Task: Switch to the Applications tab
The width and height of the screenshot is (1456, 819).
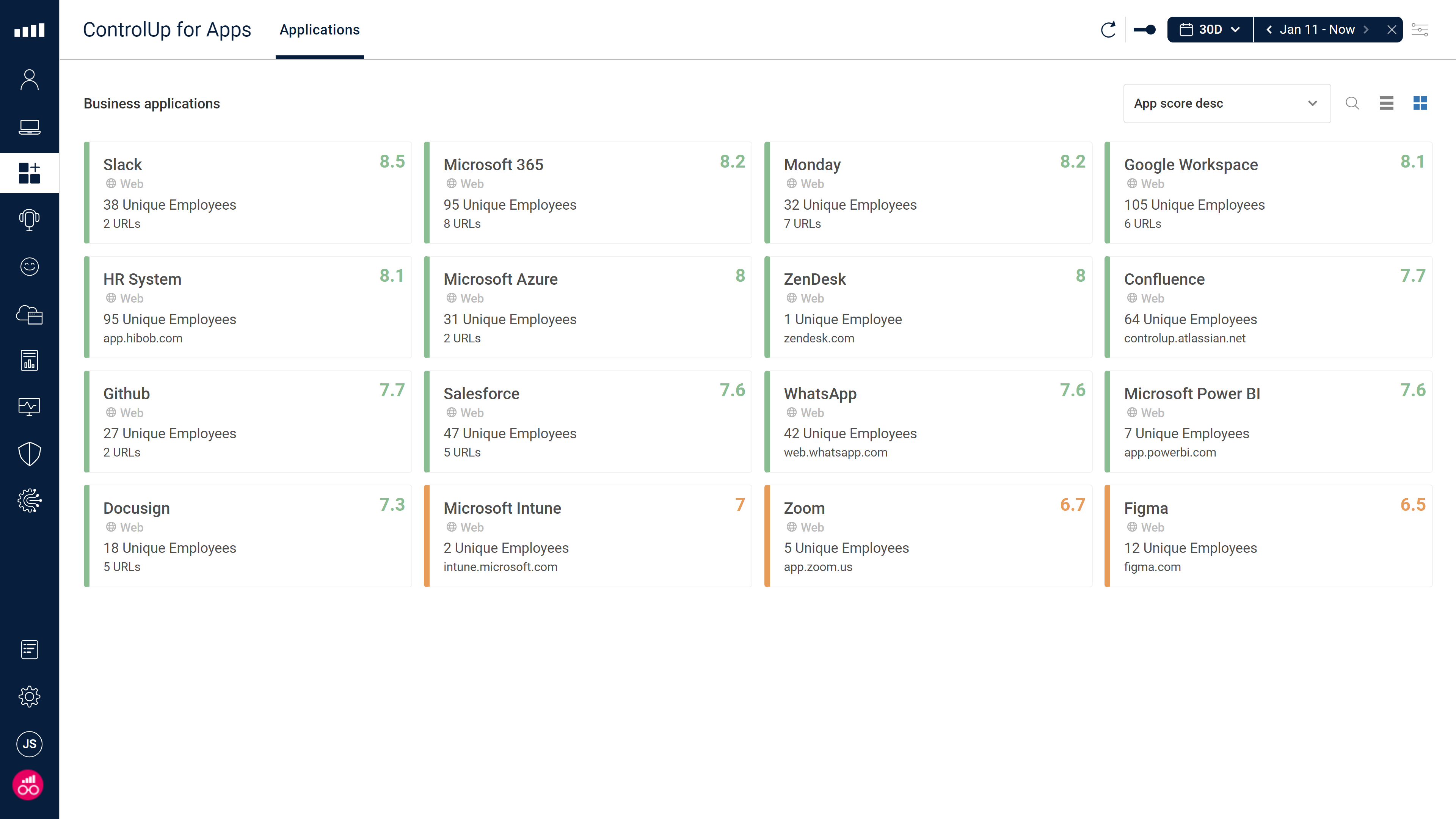Action: point(319,30)
